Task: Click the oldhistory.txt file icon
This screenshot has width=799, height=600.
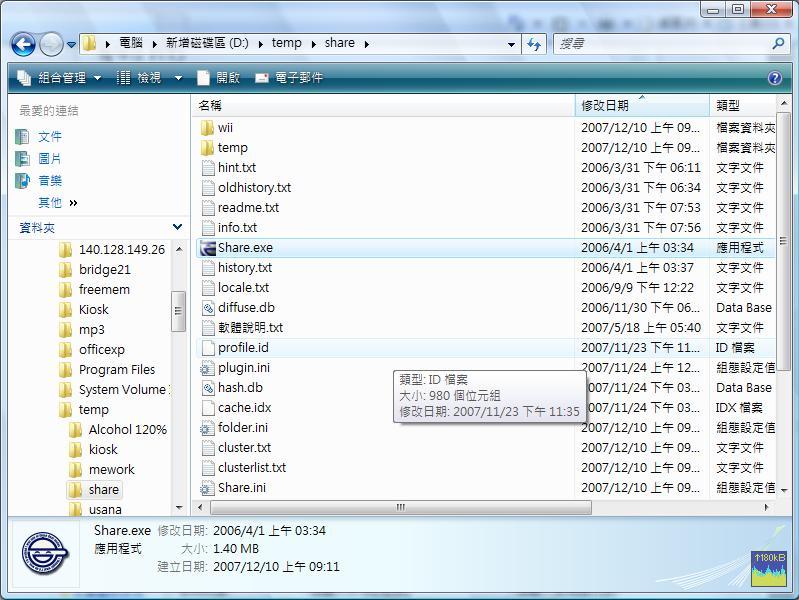Action: tap(208, 188)
